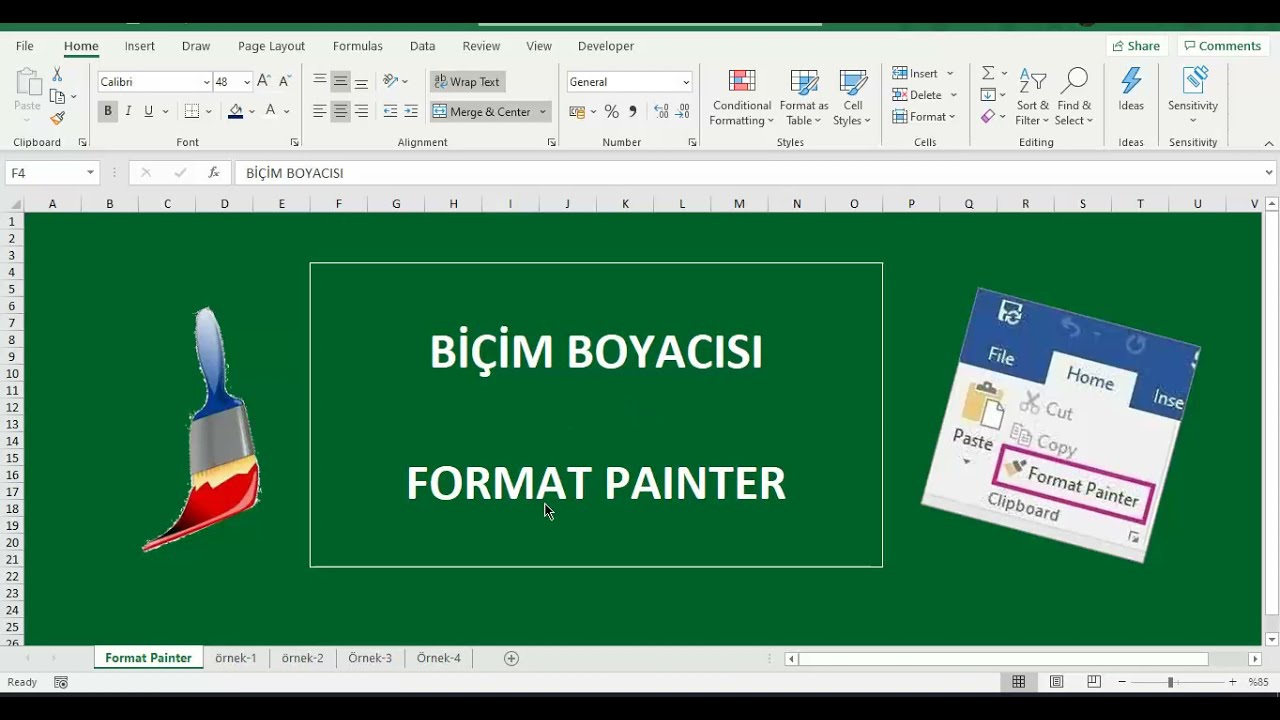Toggle Wrap Text

pos(467,82)
